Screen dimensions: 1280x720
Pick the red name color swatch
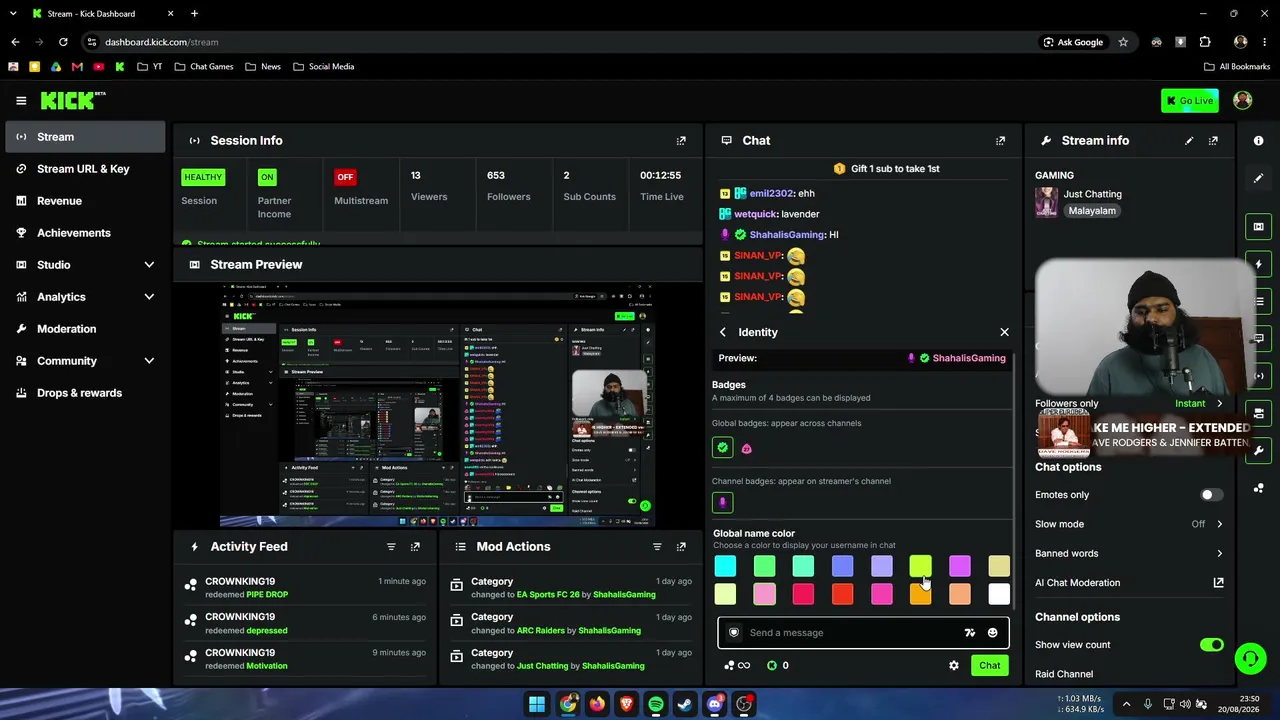[842, 595]
